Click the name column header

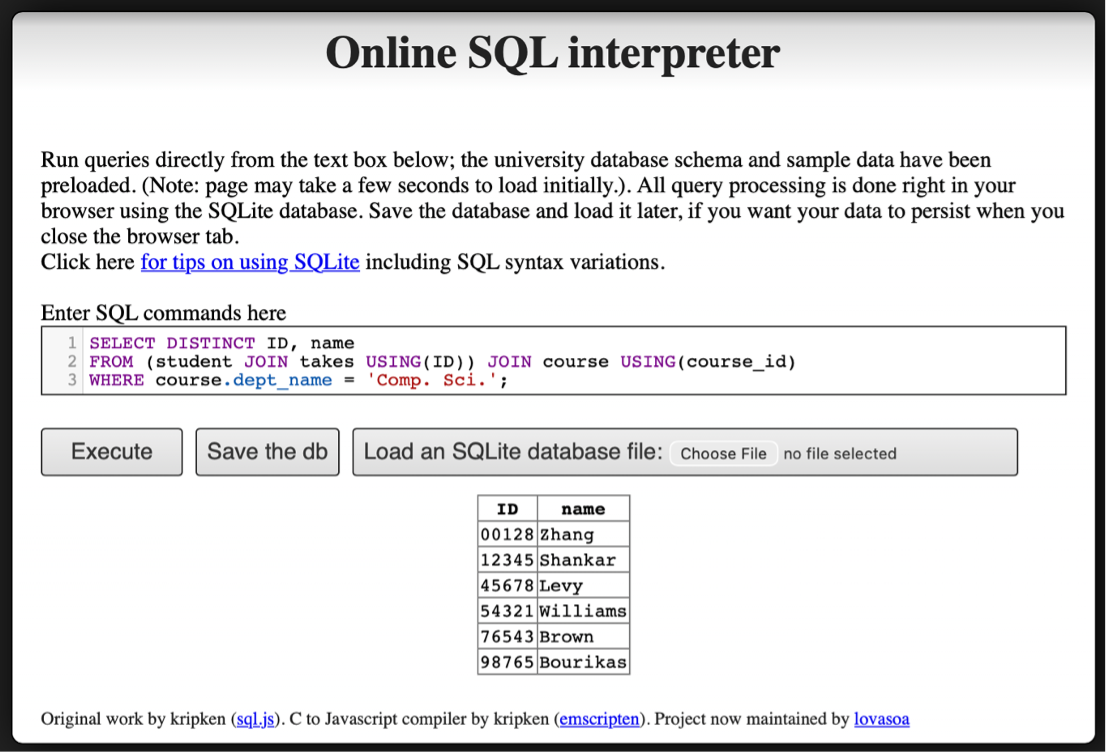(x=583, y=509)
